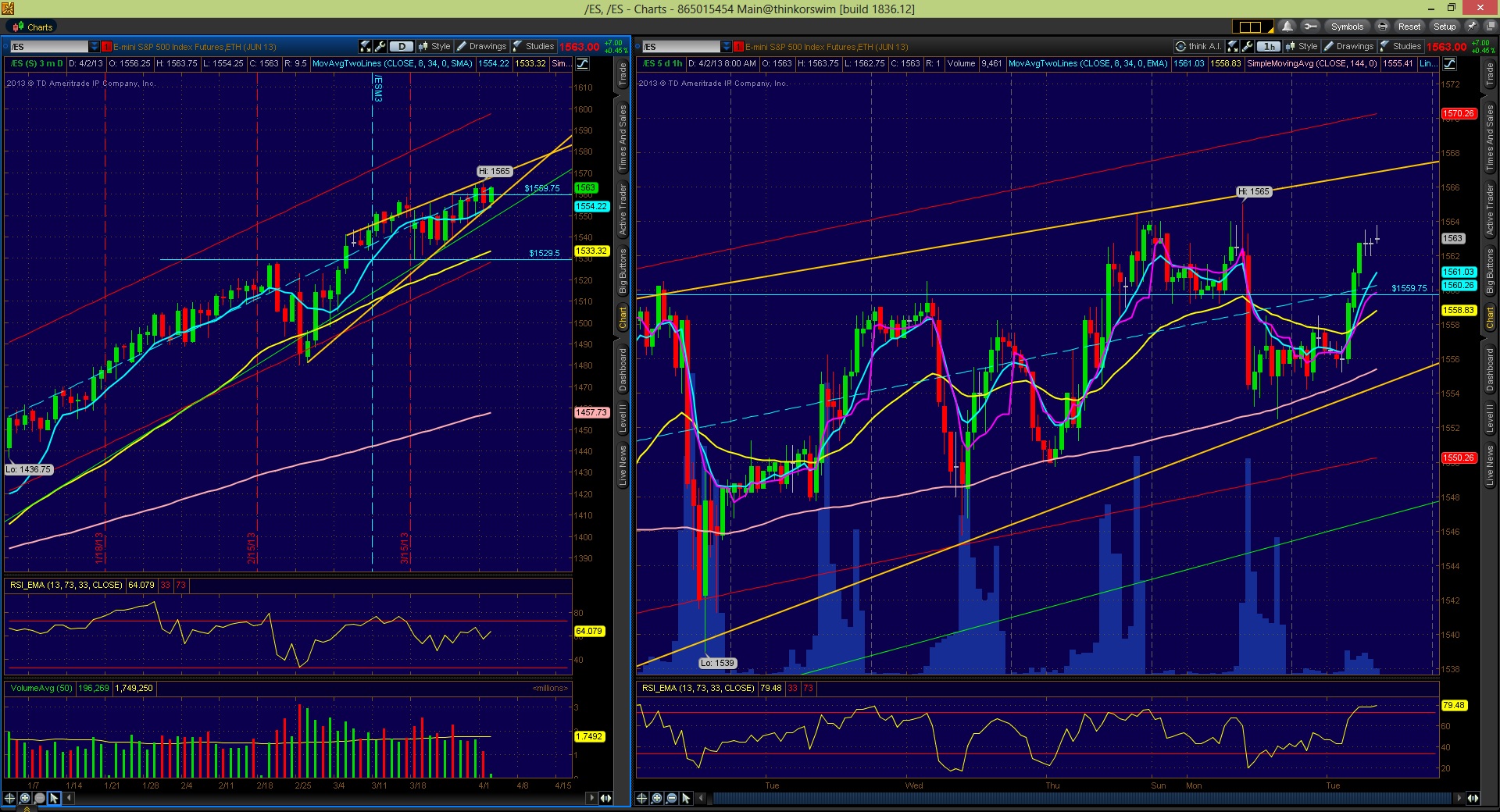Click the right chart /ES symbol input field
The image size is (1500, 812).
tap(681, 47)
